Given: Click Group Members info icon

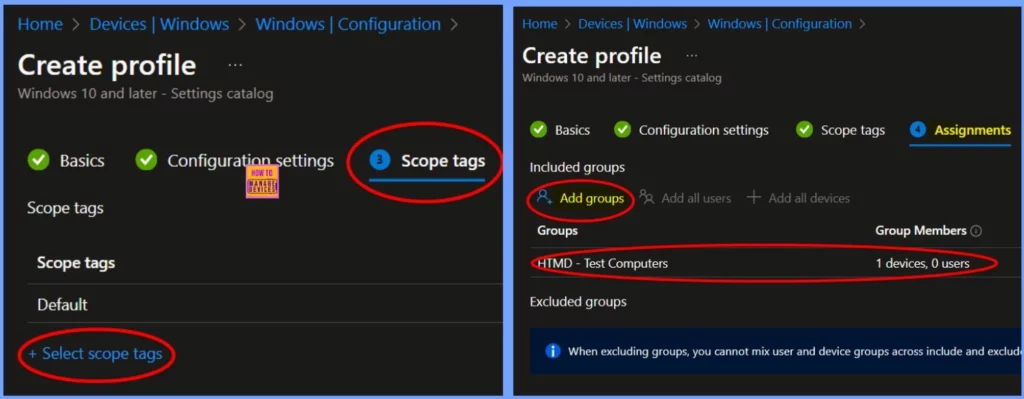Looking at the screenshot, I should tap(976, 231).
